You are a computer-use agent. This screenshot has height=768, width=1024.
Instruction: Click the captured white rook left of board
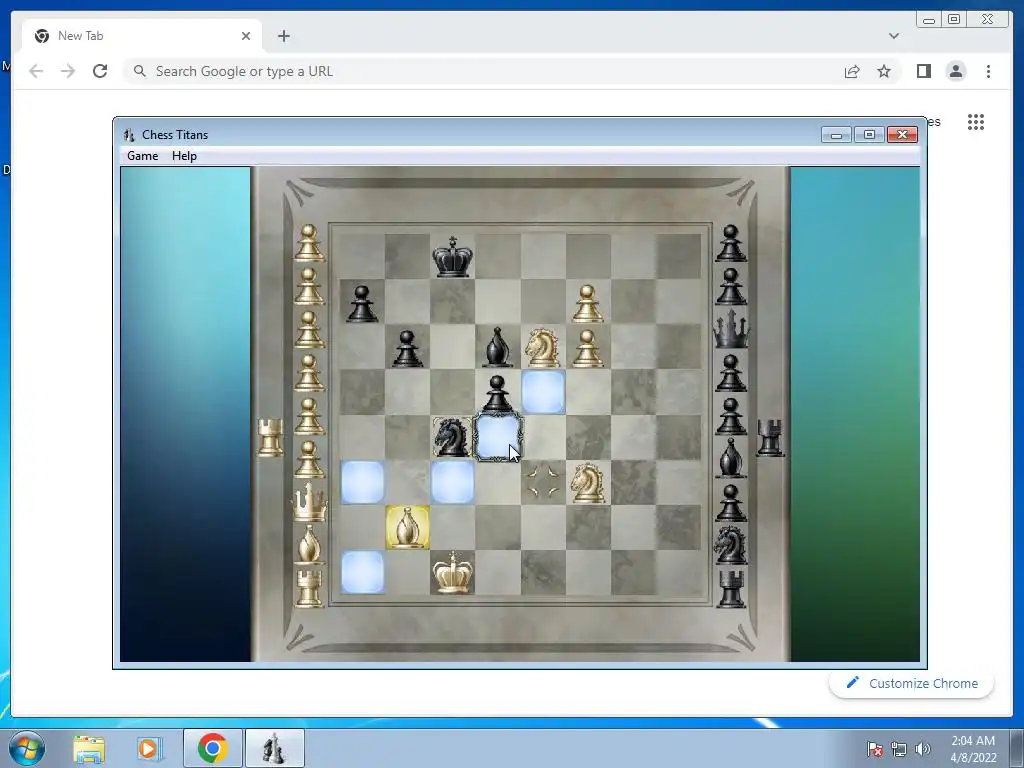click(x=270, y=437)
